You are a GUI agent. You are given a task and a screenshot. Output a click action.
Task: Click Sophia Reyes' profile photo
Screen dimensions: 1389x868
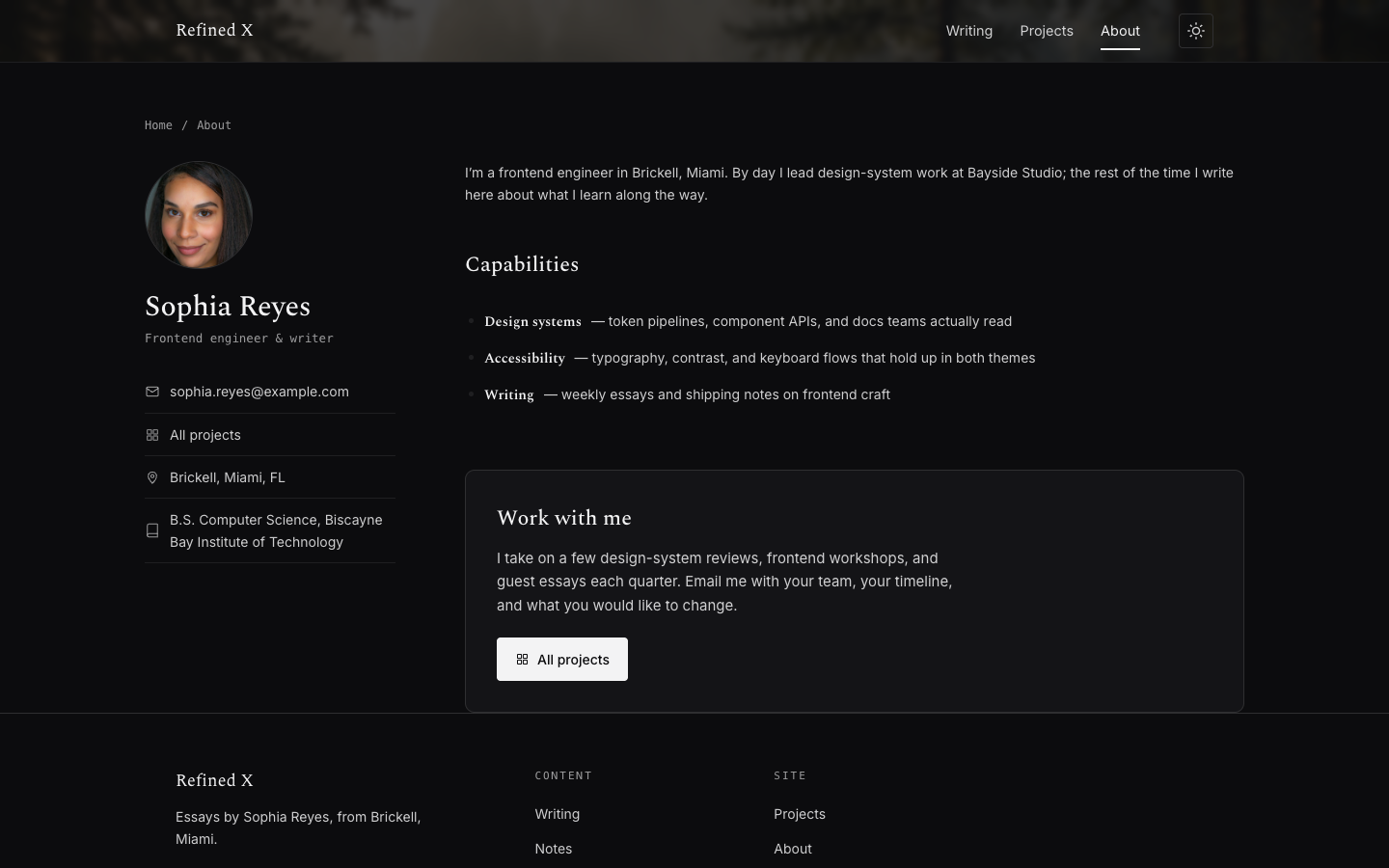(x=199, y=215)
